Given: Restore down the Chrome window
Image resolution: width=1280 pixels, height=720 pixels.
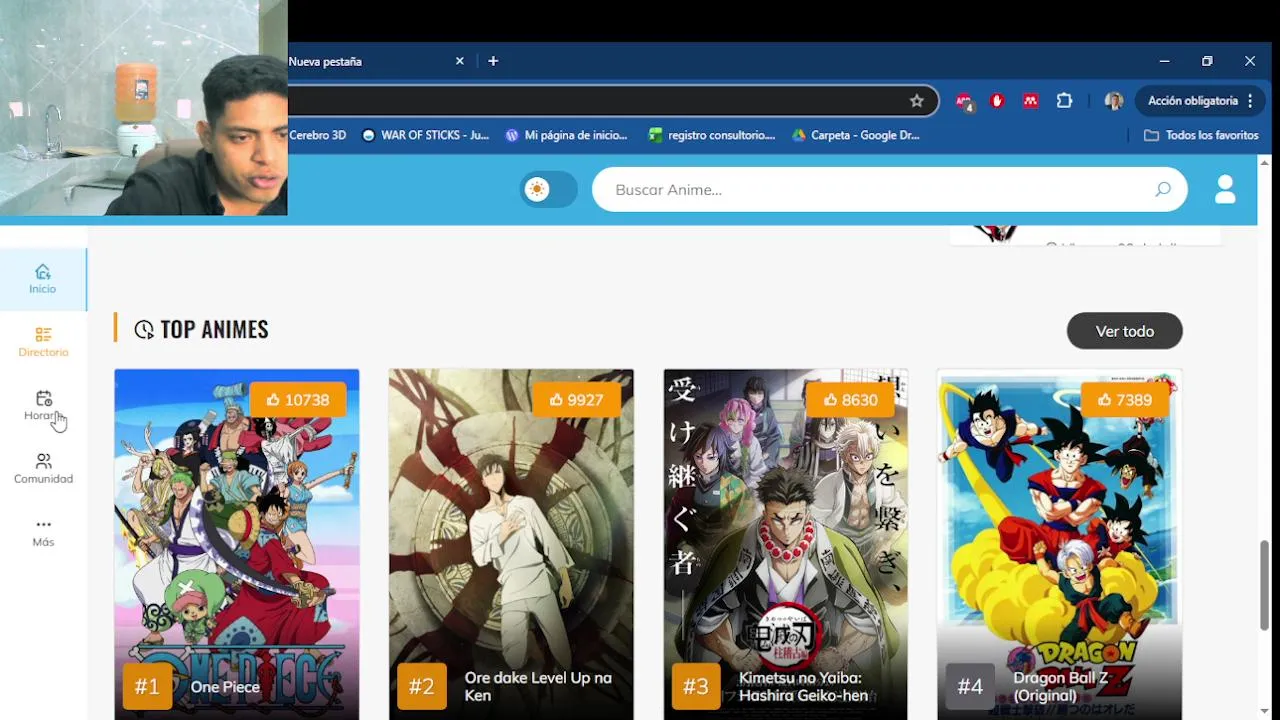Looking at the screenshot, I should click(1207, 61).
